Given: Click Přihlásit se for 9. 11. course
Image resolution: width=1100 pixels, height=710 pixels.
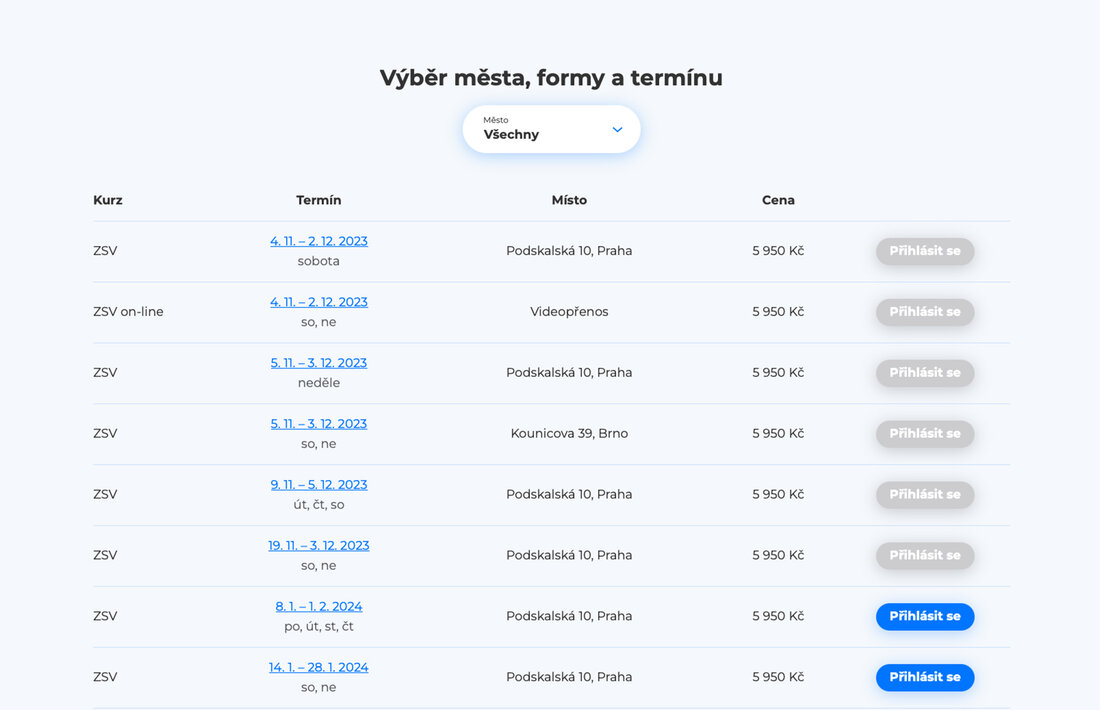Looking at the screenshot, I should [x=925, y=495].
